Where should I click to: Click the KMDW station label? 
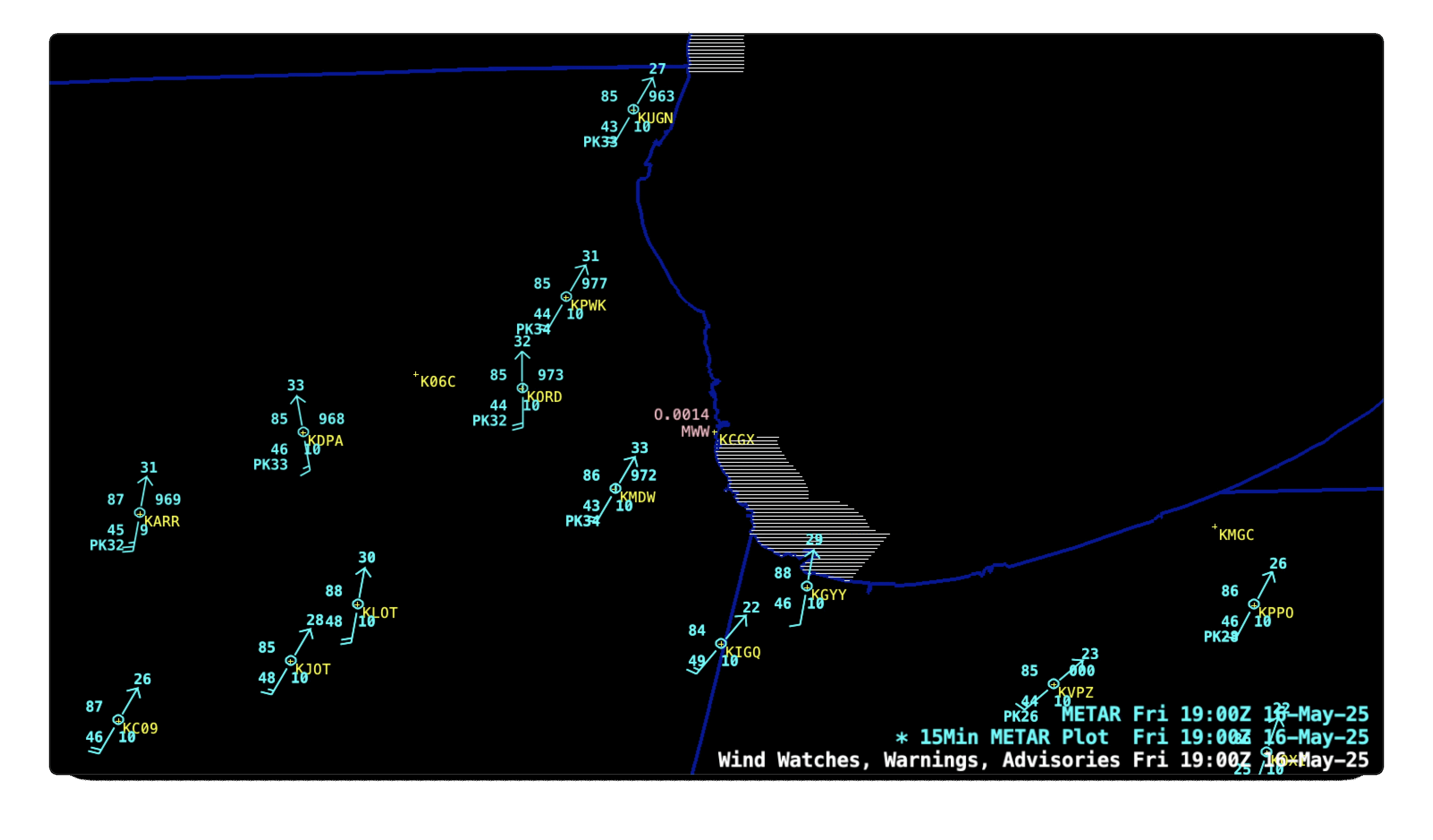pos(638,498)
